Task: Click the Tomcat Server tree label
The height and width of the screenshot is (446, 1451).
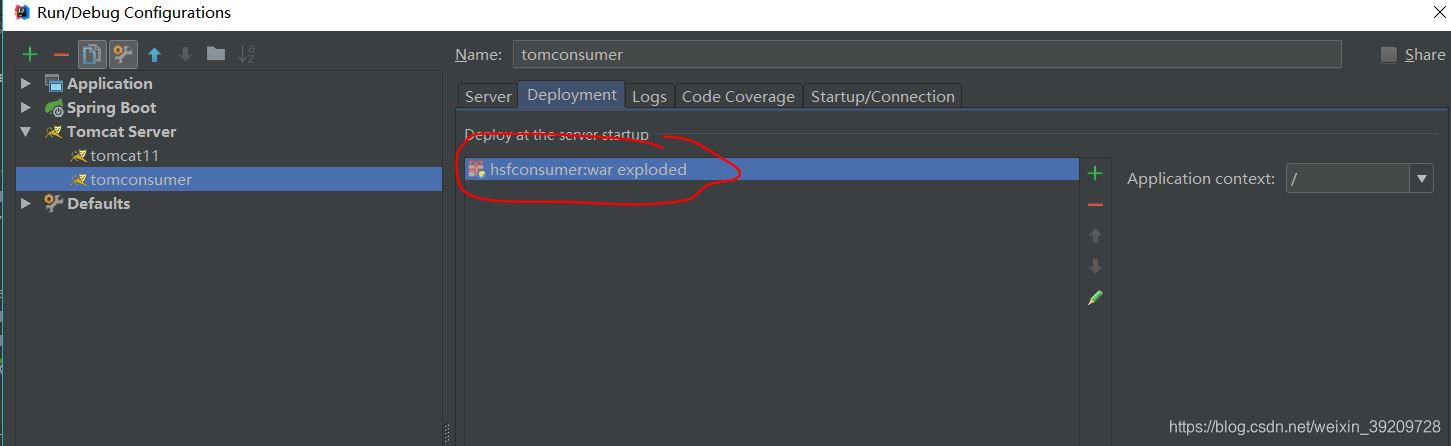Action: click(121, 132)
